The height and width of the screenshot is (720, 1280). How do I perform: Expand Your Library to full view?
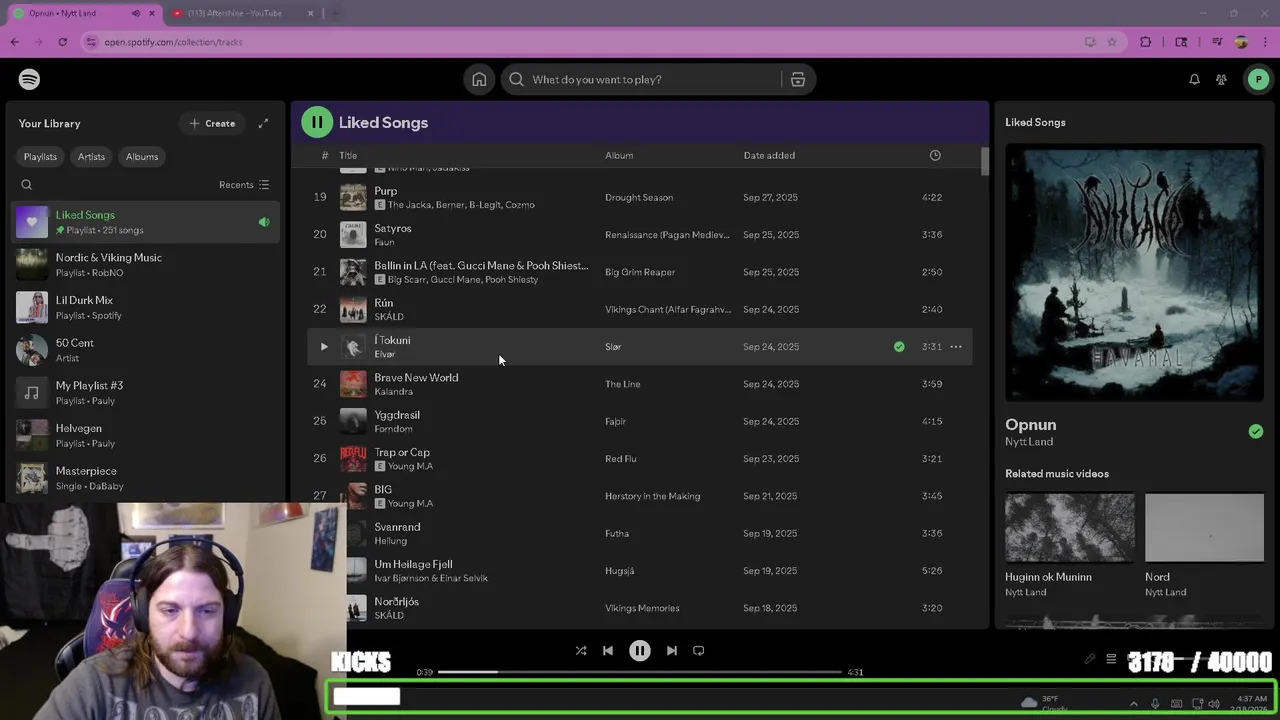click(x=263, y=123)
